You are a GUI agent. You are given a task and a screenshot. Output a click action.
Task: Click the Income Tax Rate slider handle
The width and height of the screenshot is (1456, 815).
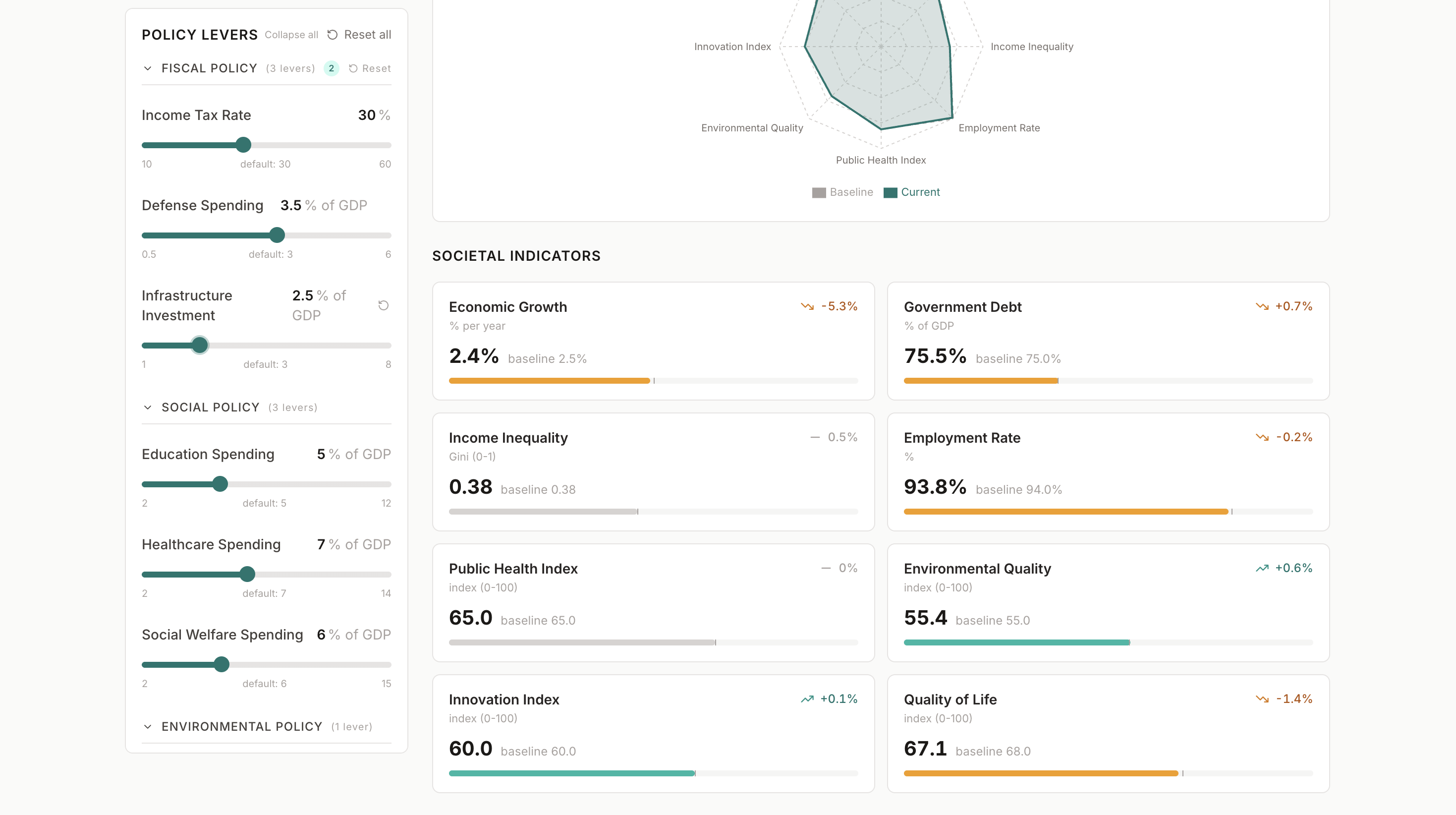[x=243, y=145]
